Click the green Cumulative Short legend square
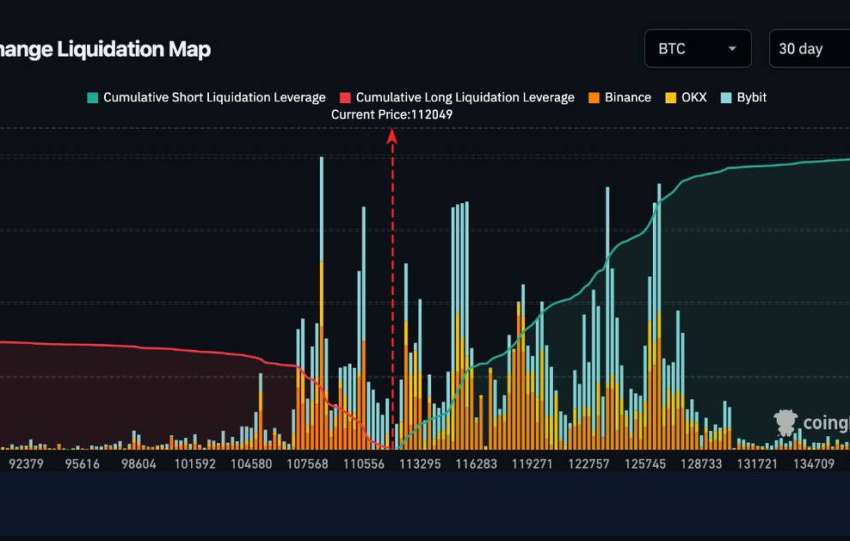 tap(93, 98)
